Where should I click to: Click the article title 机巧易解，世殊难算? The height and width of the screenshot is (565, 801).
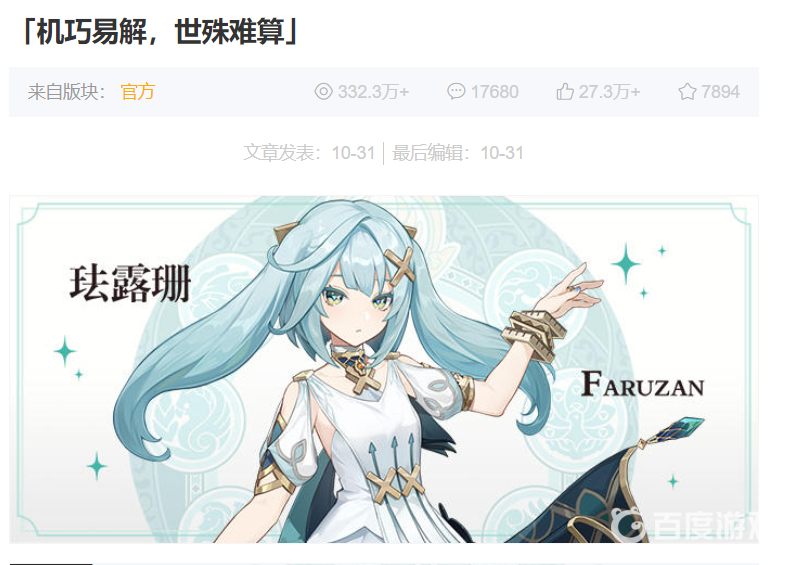pyautogui.click(x=160, y=32)
